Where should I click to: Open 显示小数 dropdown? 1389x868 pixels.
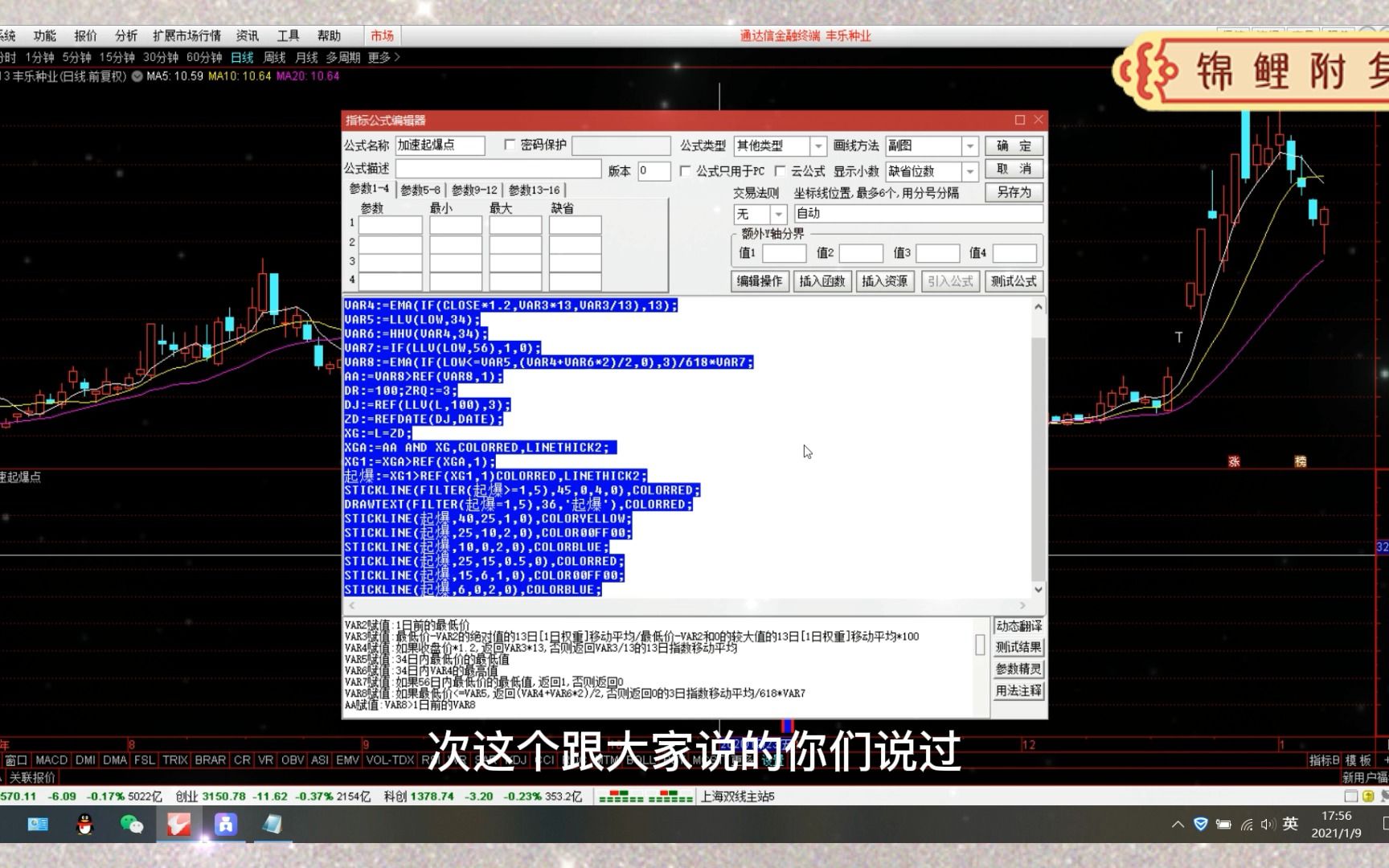click(970, 172)
